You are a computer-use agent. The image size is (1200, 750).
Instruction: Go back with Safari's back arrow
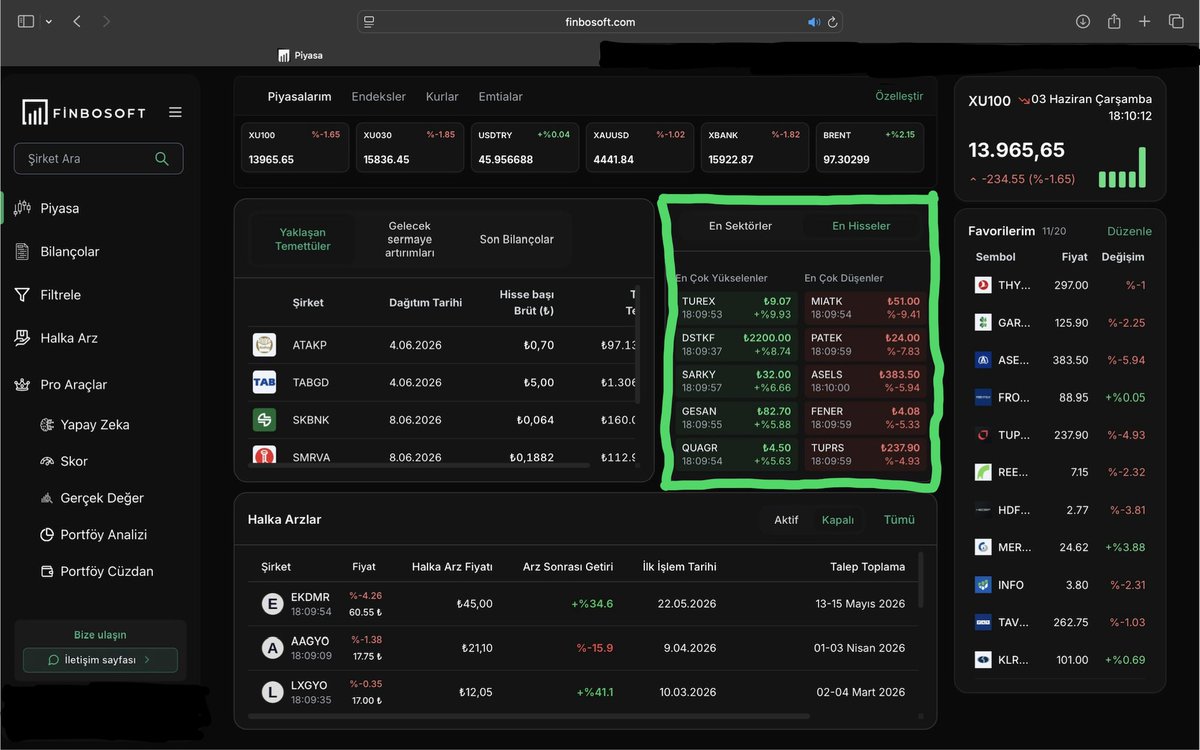click(77, 21)
